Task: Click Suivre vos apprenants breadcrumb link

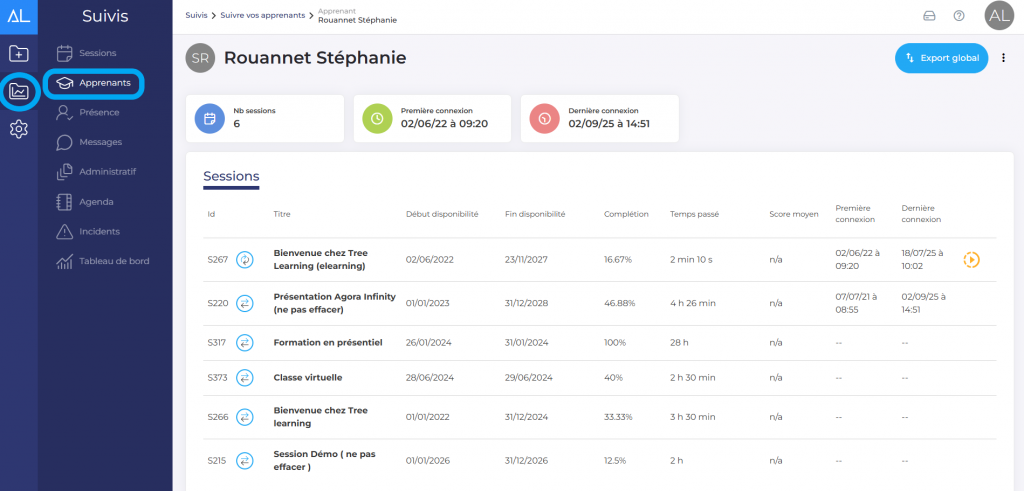Action: (265, 16)
